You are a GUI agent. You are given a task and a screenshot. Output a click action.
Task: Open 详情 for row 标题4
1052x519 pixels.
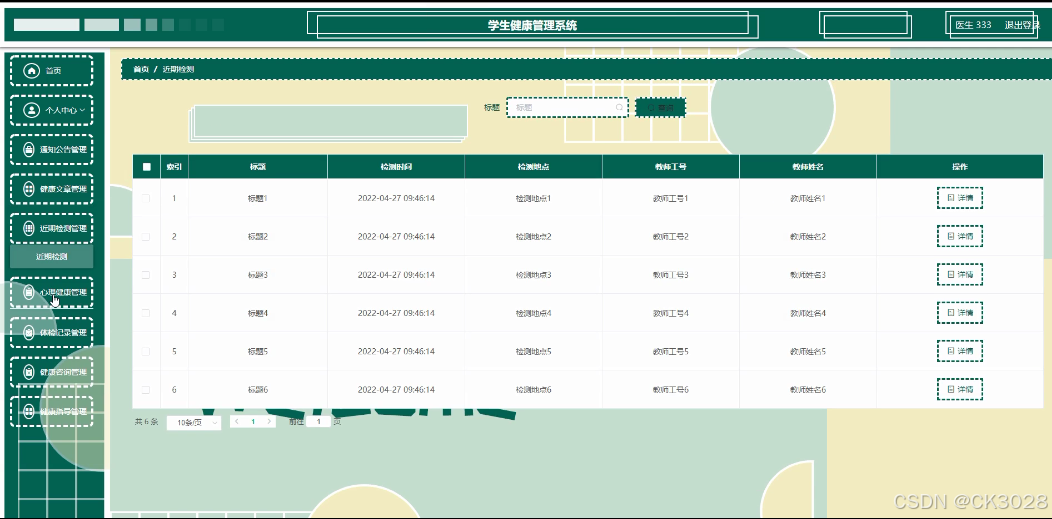point(959,313)
